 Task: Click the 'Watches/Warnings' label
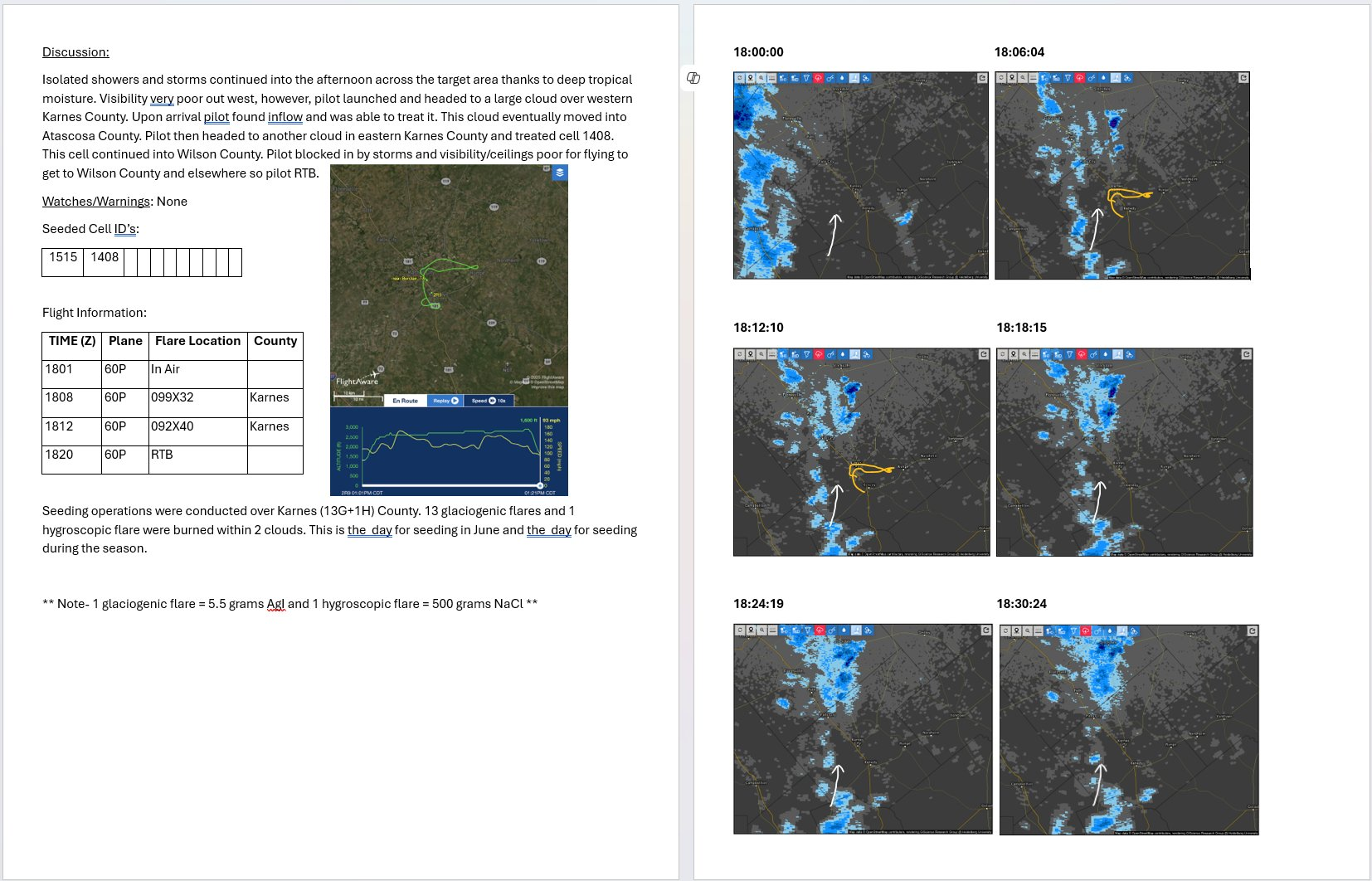96,202
